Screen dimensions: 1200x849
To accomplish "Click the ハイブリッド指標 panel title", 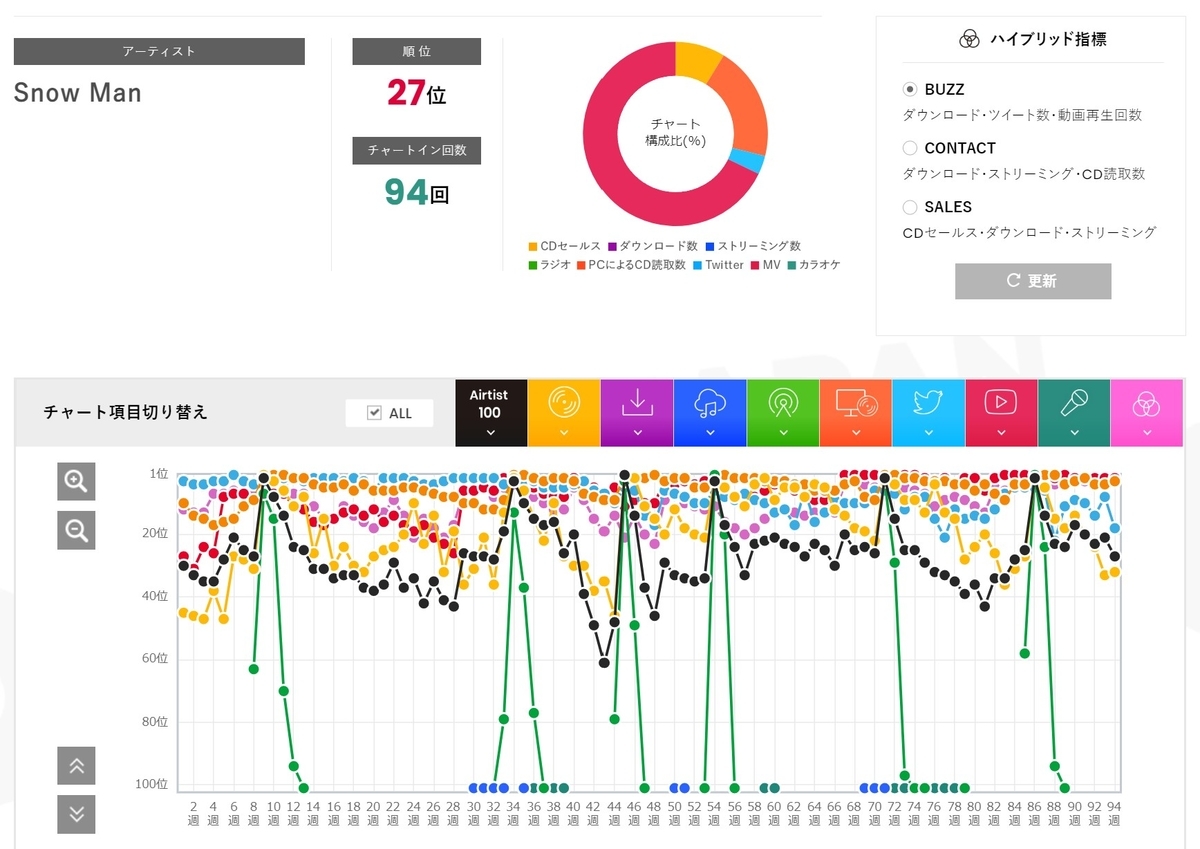I will point(1048,39).
